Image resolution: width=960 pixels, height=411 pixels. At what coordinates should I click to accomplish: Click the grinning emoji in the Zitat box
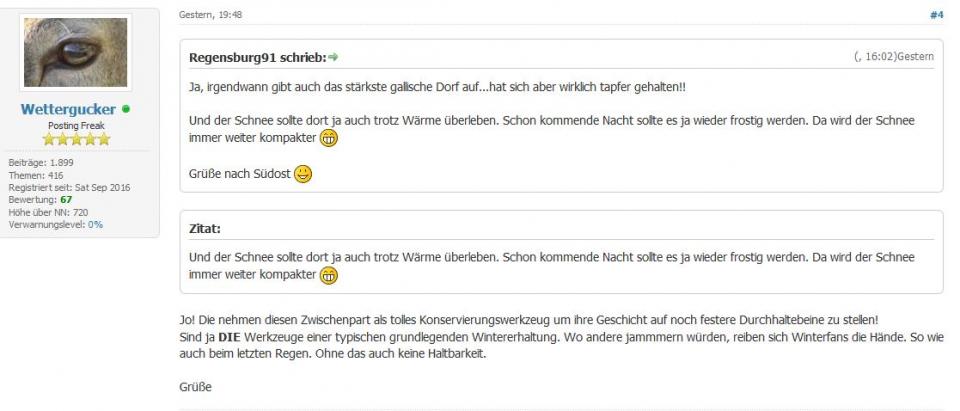pos(329,275)
